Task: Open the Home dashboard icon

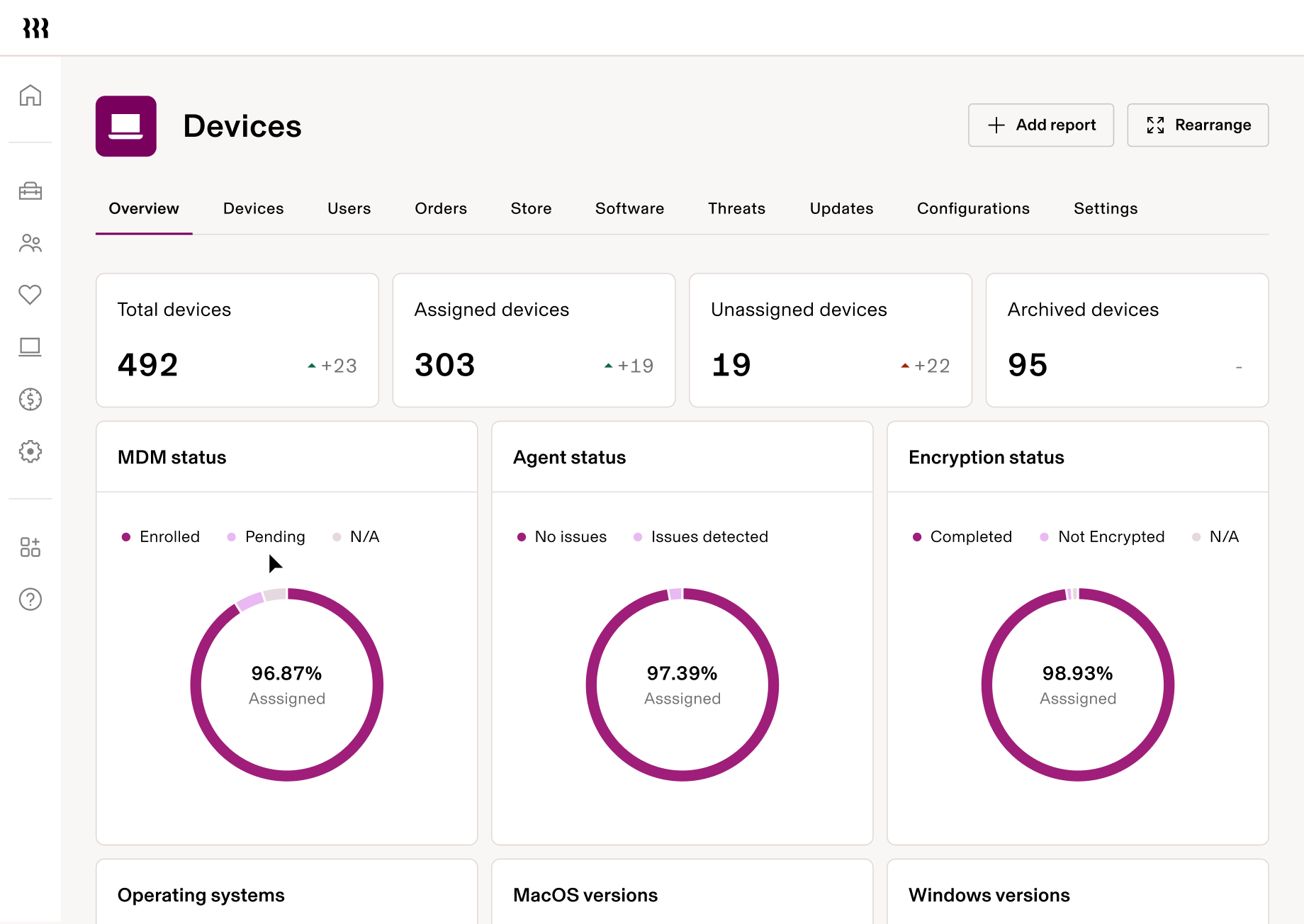Action: (30, 96)
